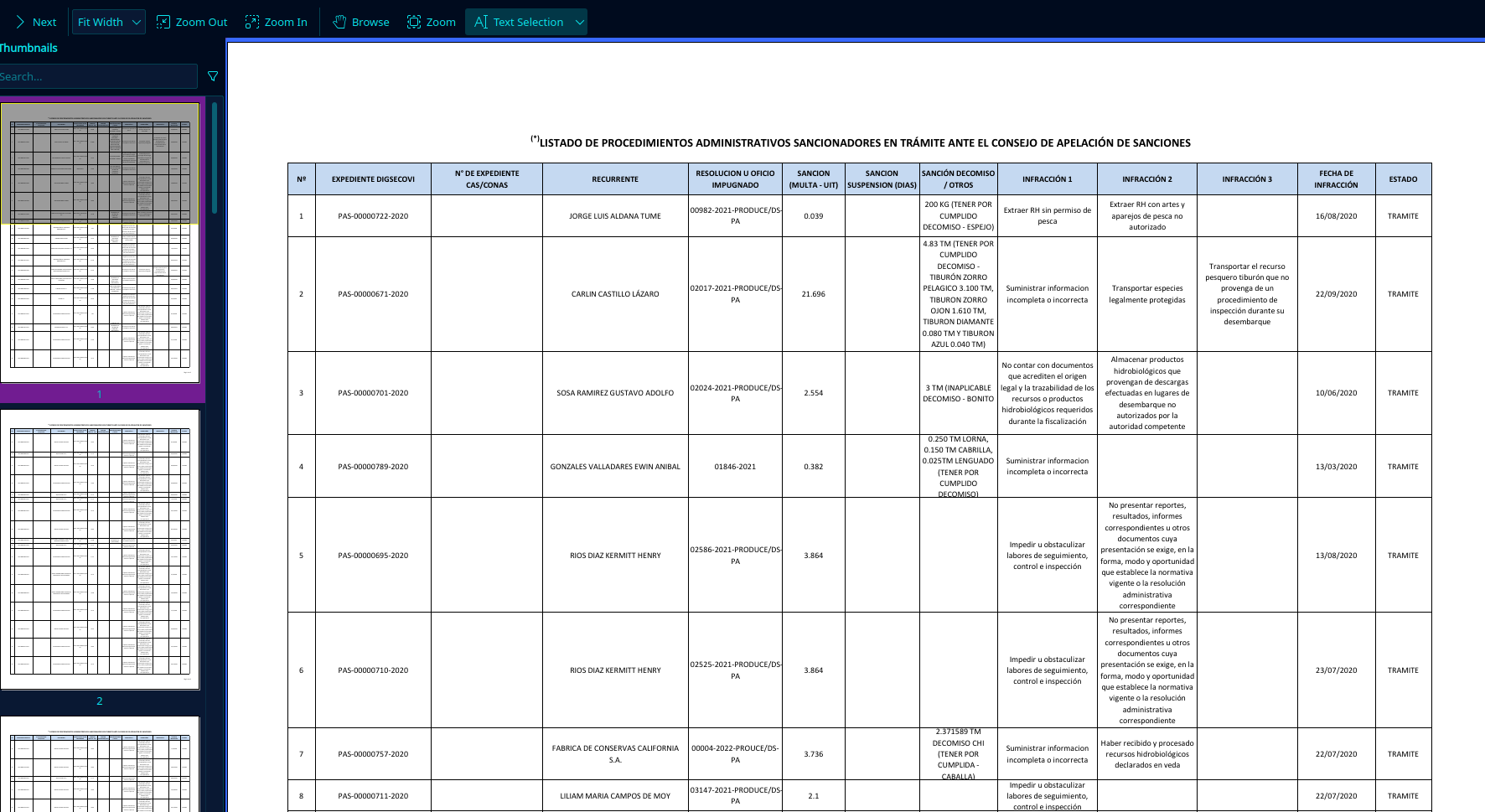Jump to the third page thumbnail
Image resolution: width=1485 pixels, height=812 pixels.
100,764
